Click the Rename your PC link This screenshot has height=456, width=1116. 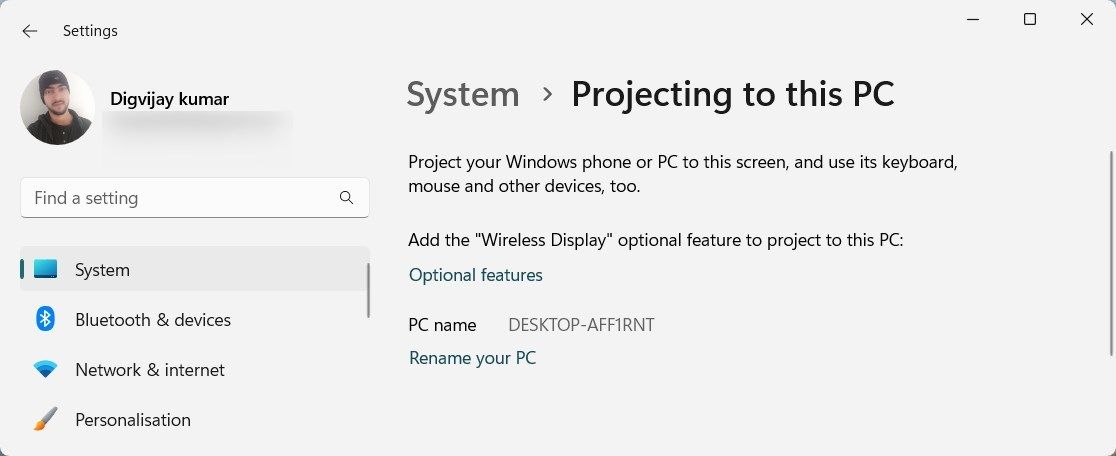click(473, 358)
